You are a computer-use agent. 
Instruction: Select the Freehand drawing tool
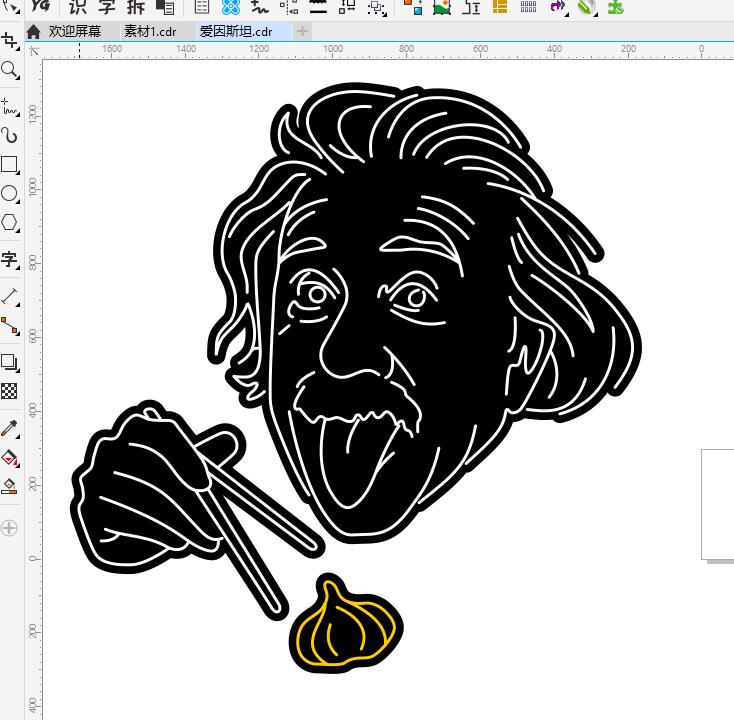tap(8, 107)
